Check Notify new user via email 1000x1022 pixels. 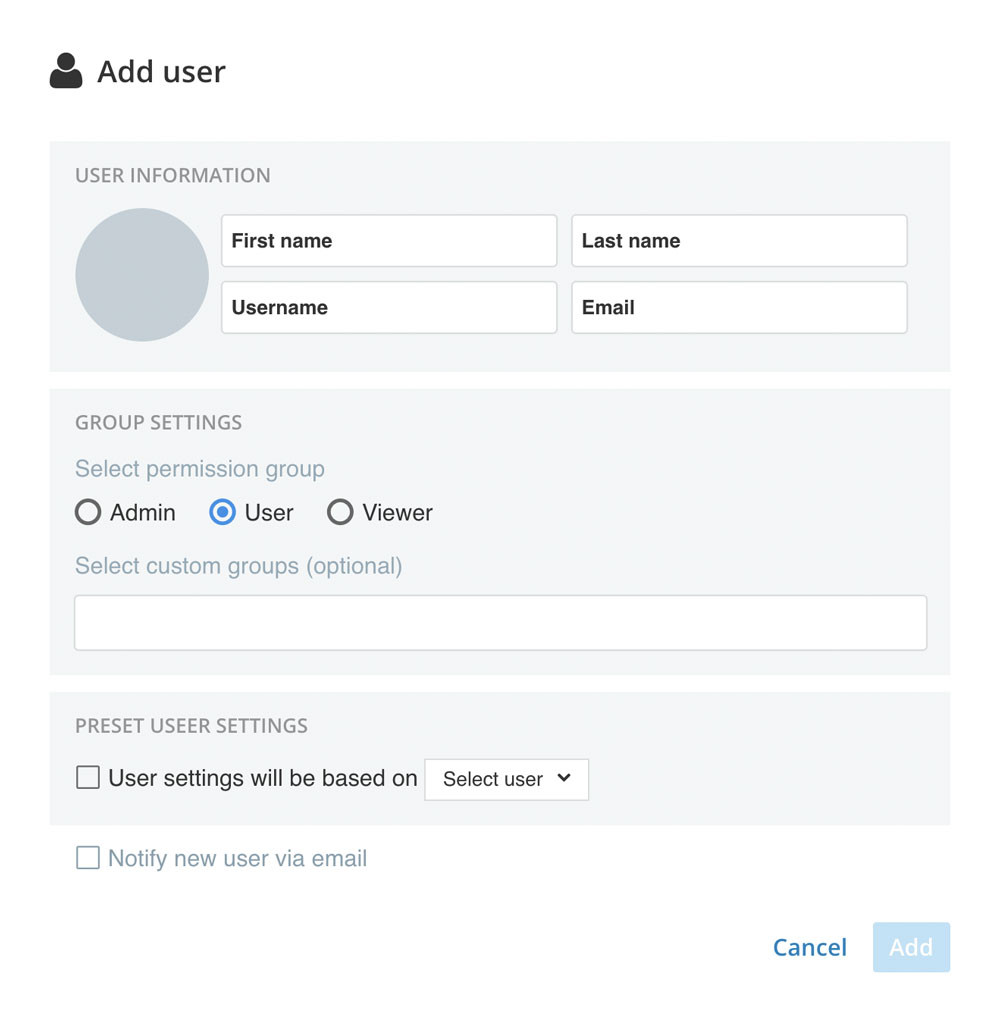point(88,858)
